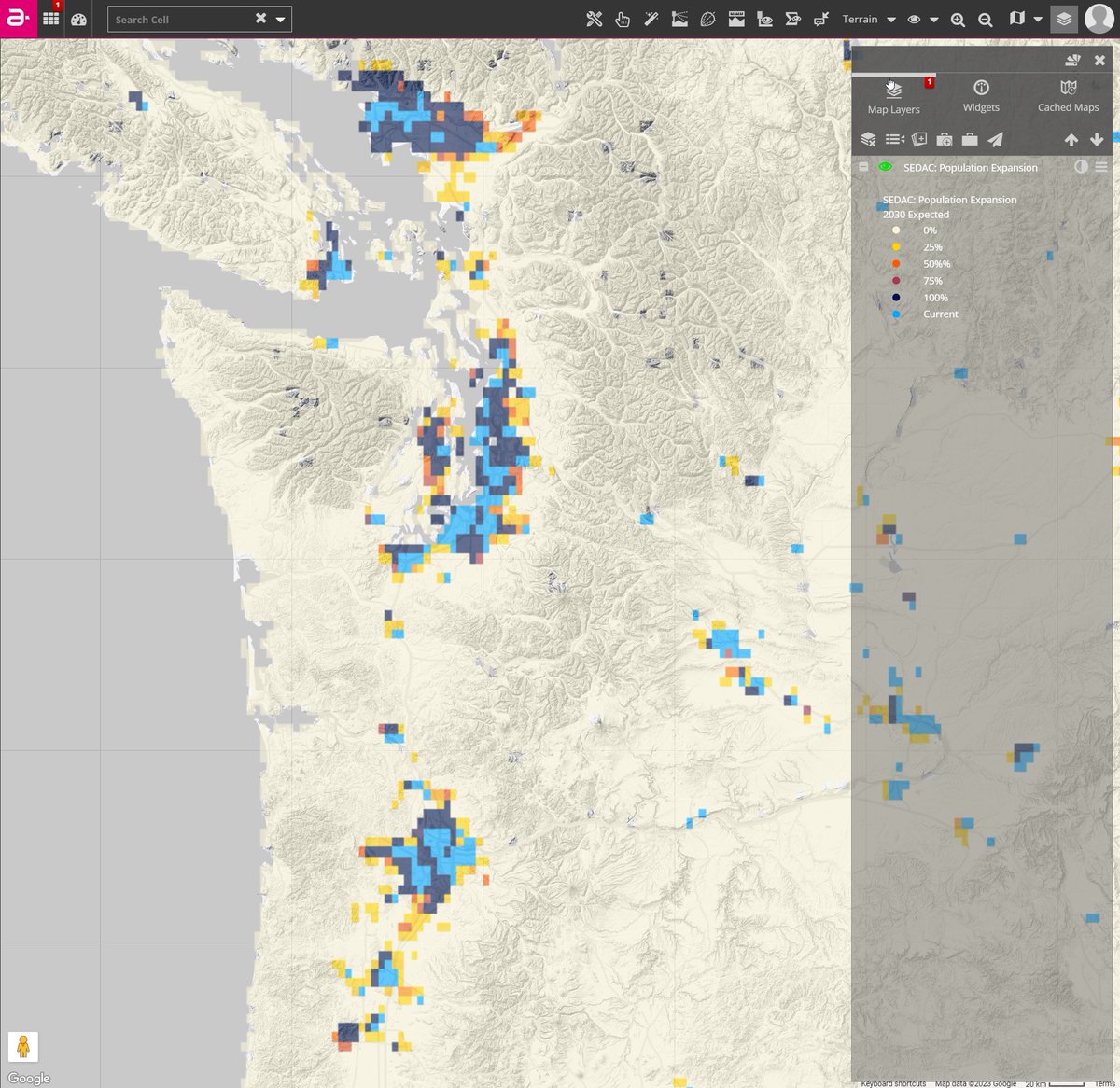Screen dimensions: 1120x1088
Task: Move the layer up with arrow
Action: 1071,140
